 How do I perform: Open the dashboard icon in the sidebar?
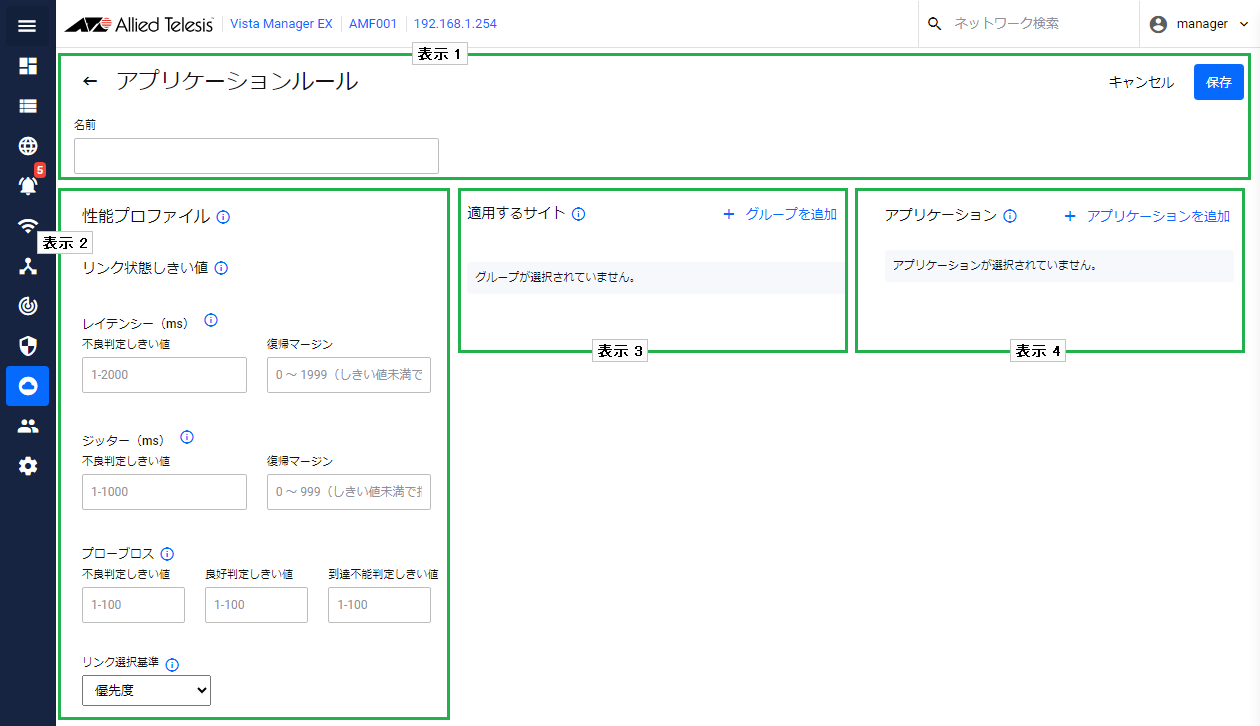27,66
